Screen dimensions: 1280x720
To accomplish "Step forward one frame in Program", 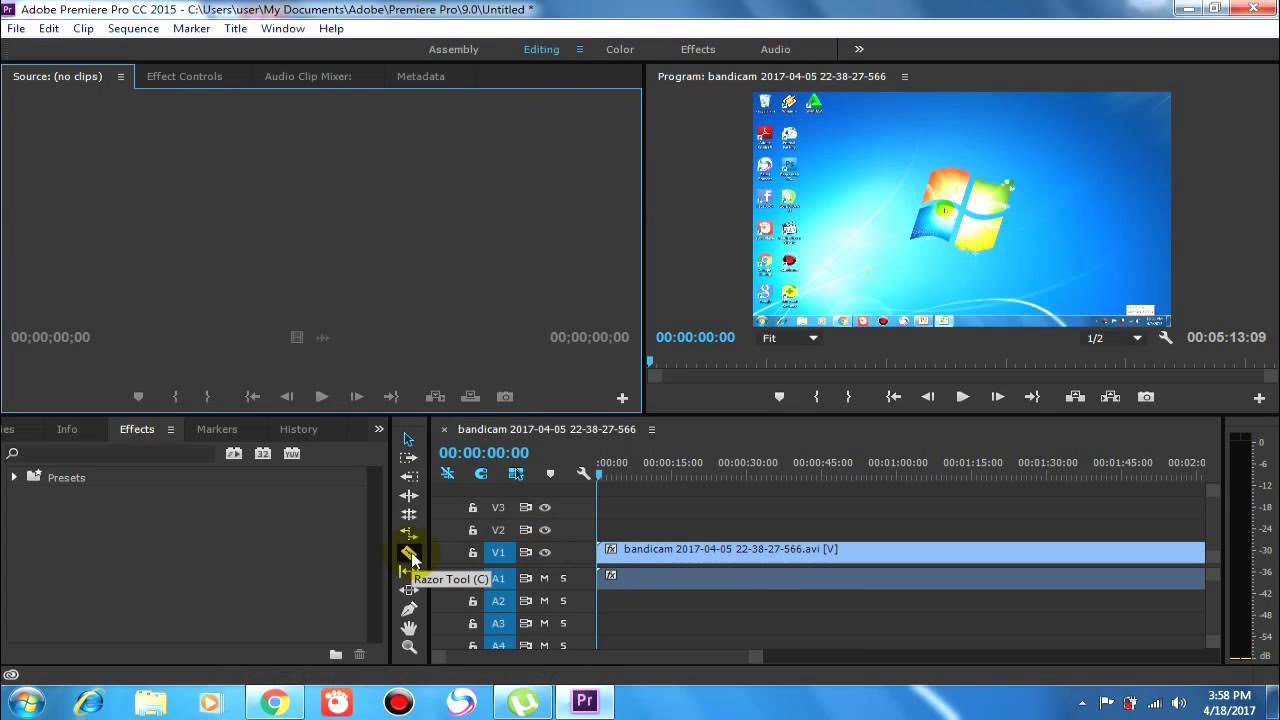I will pyautogui.click(x=997, y=397).
